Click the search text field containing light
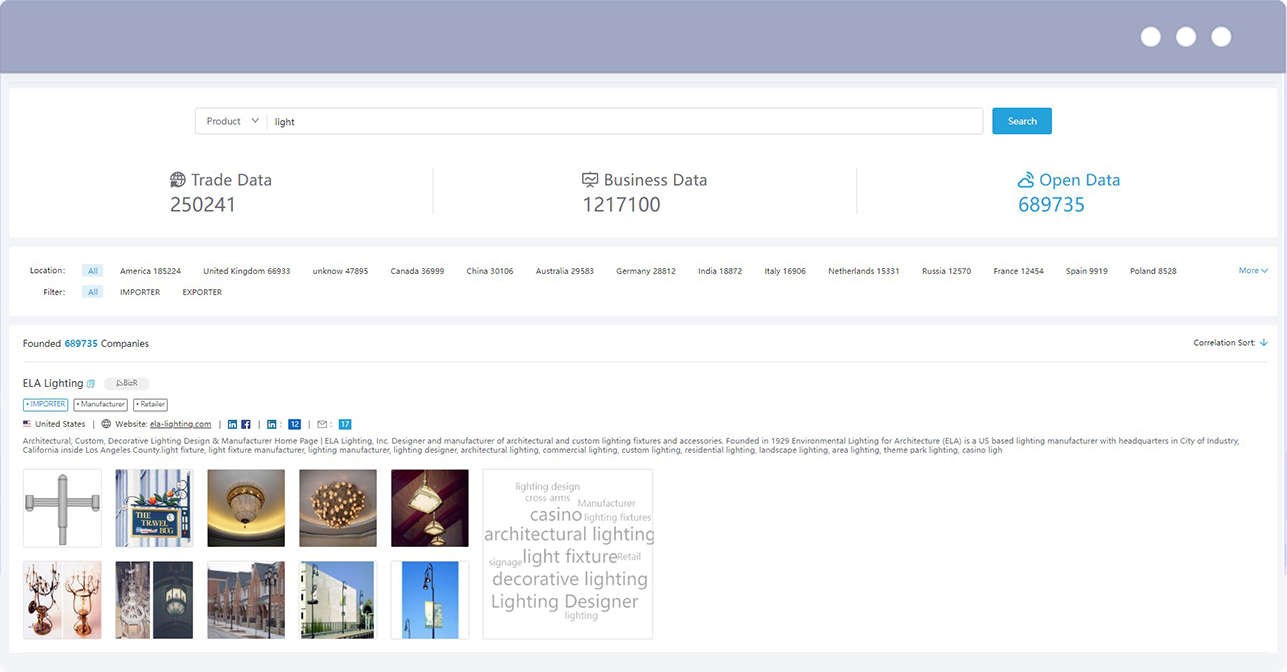The width and height of the screenshot is (1287, 672). coord(625,121)
